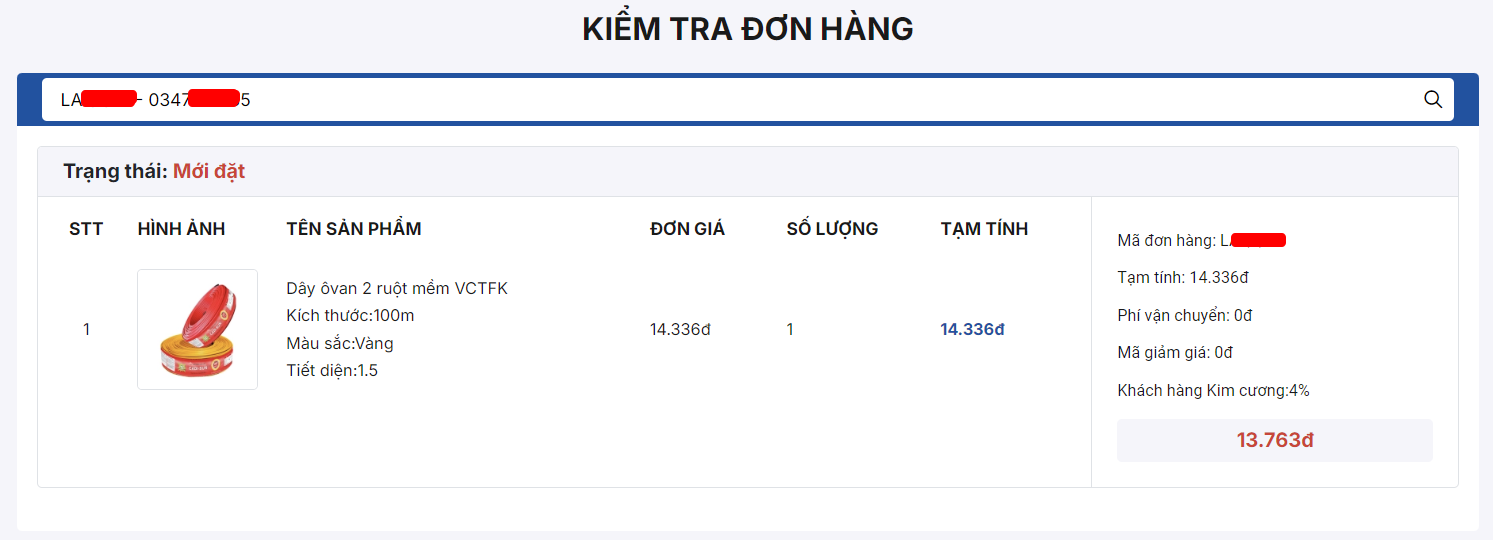Click the 'Kích thước:100m' product attribute
The width and height of the screenshot is (1493, 540).
[350, 316]
